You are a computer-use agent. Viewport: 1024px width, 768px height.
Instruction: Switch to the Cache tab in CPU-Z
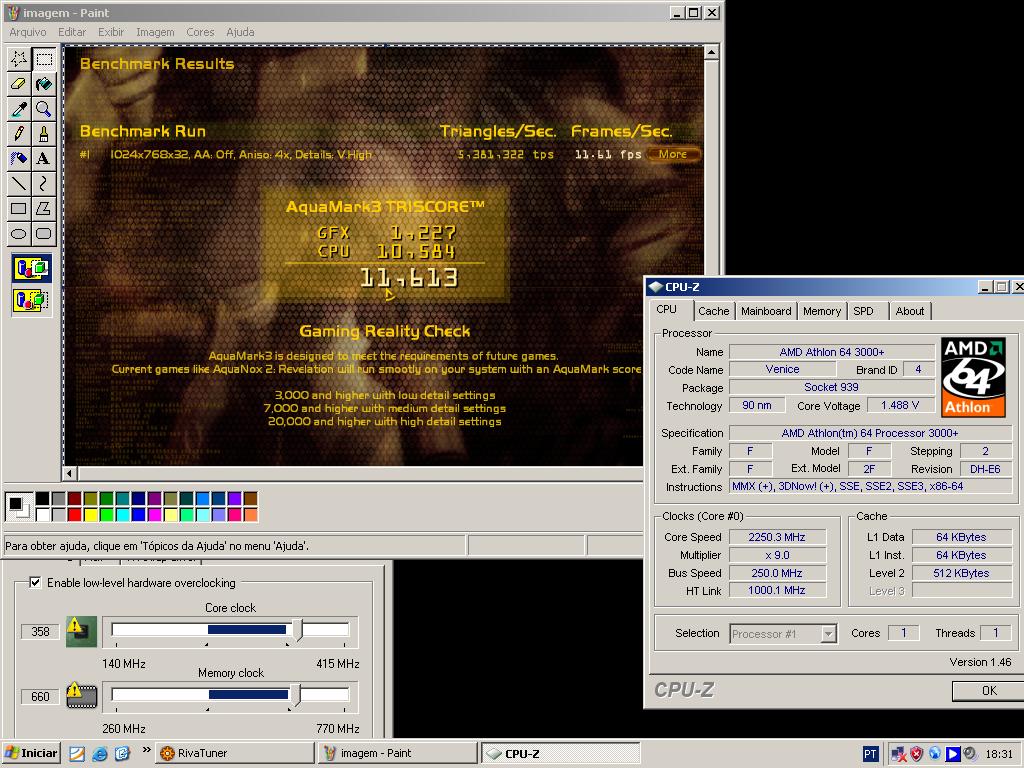tap(713, 311)
